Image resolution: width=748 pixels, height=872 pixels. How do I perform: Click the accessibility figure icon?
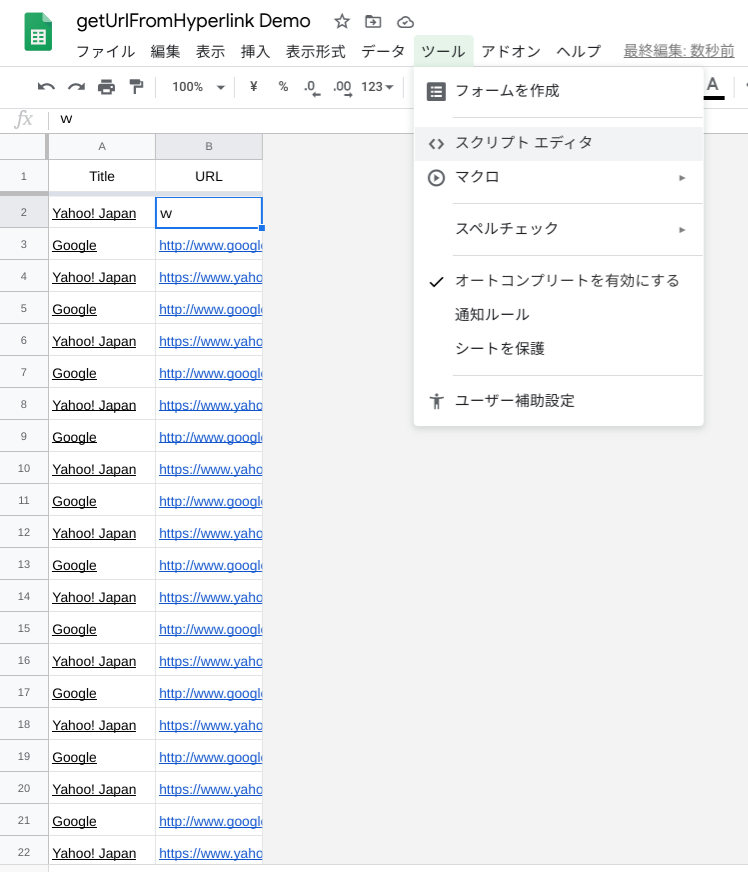[x=437, y=401]
